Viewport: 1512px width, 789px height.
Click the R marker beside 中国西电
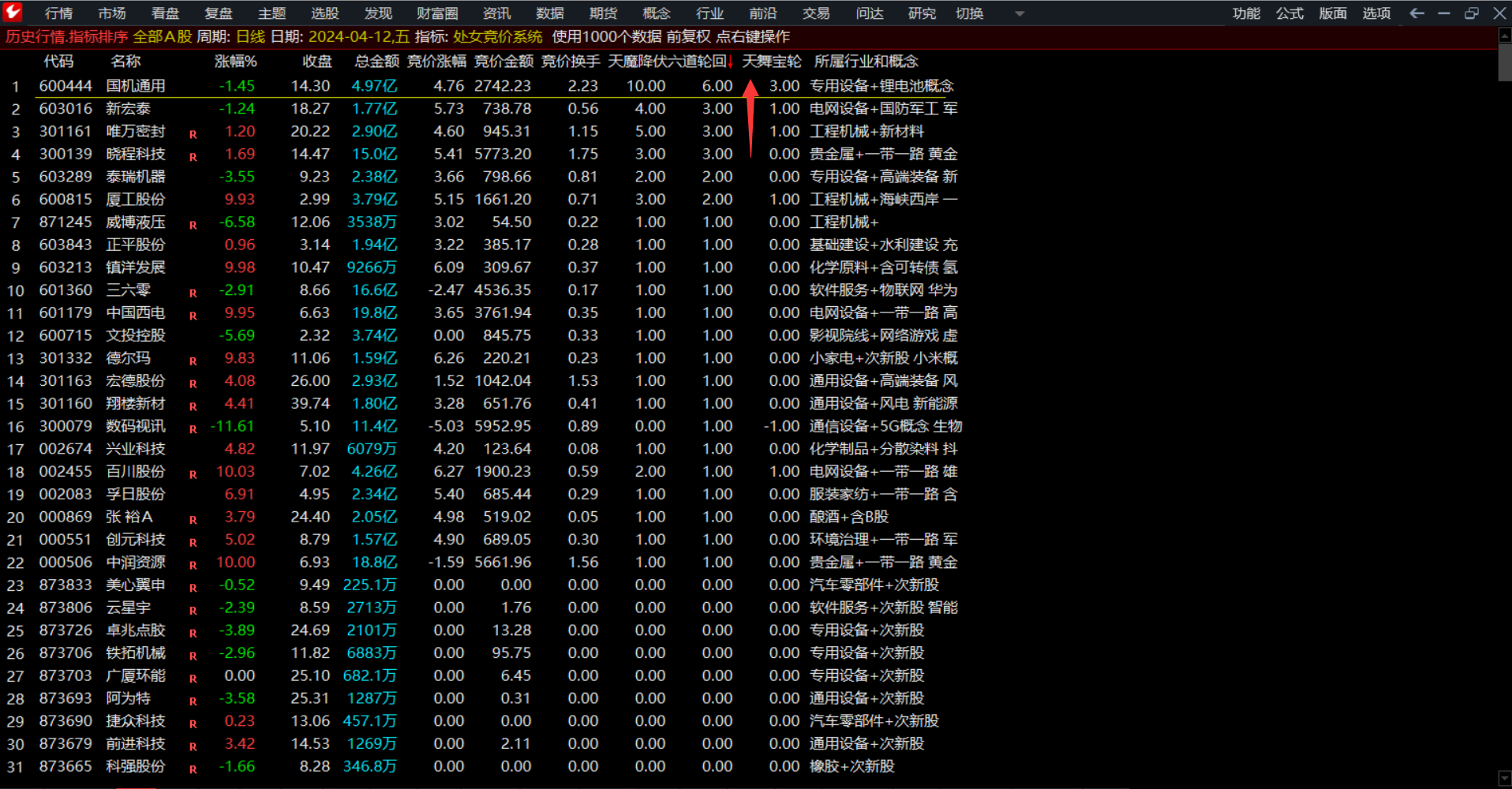tap(193, 316)
